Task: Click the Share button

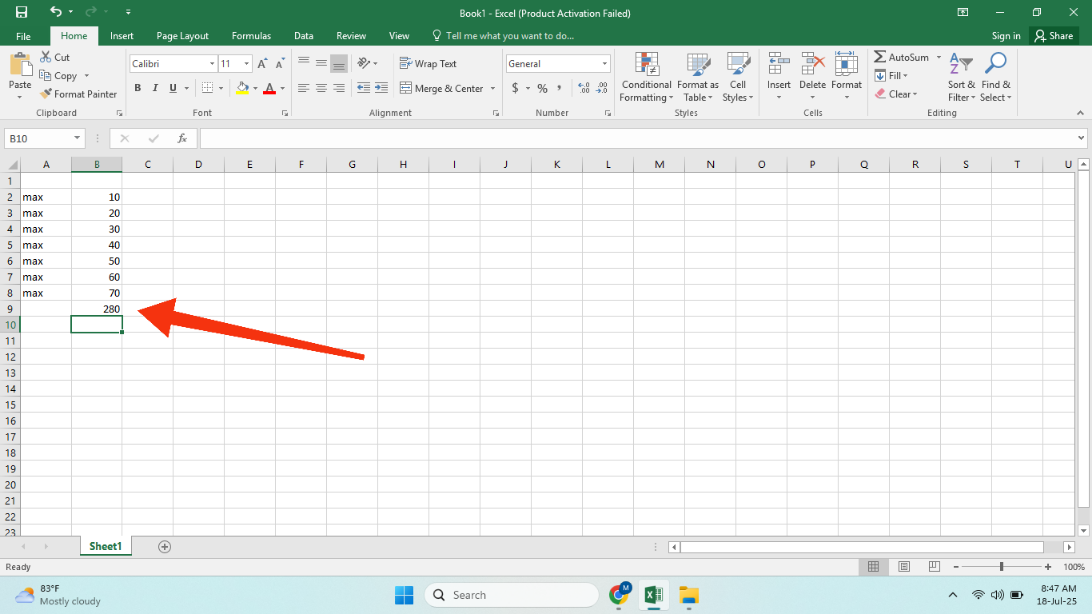Action: point(1054,36)
